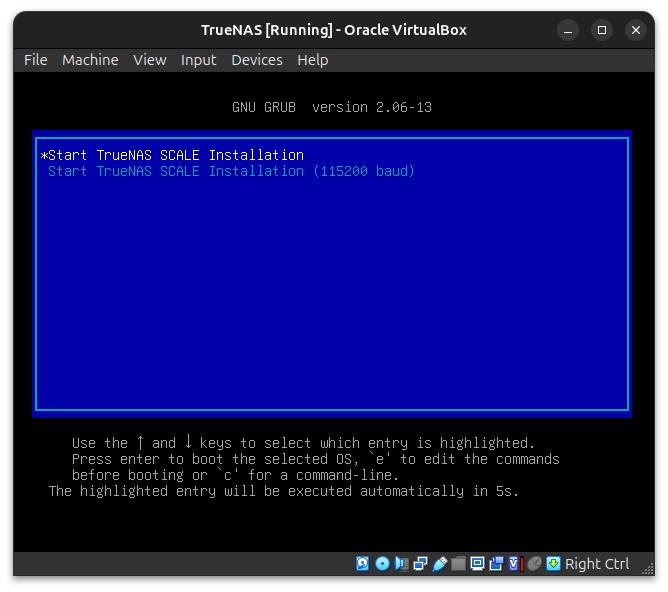Viewport: 668px width, 592px height.
Task: Open the Devices menu
Action: (256, 60)
